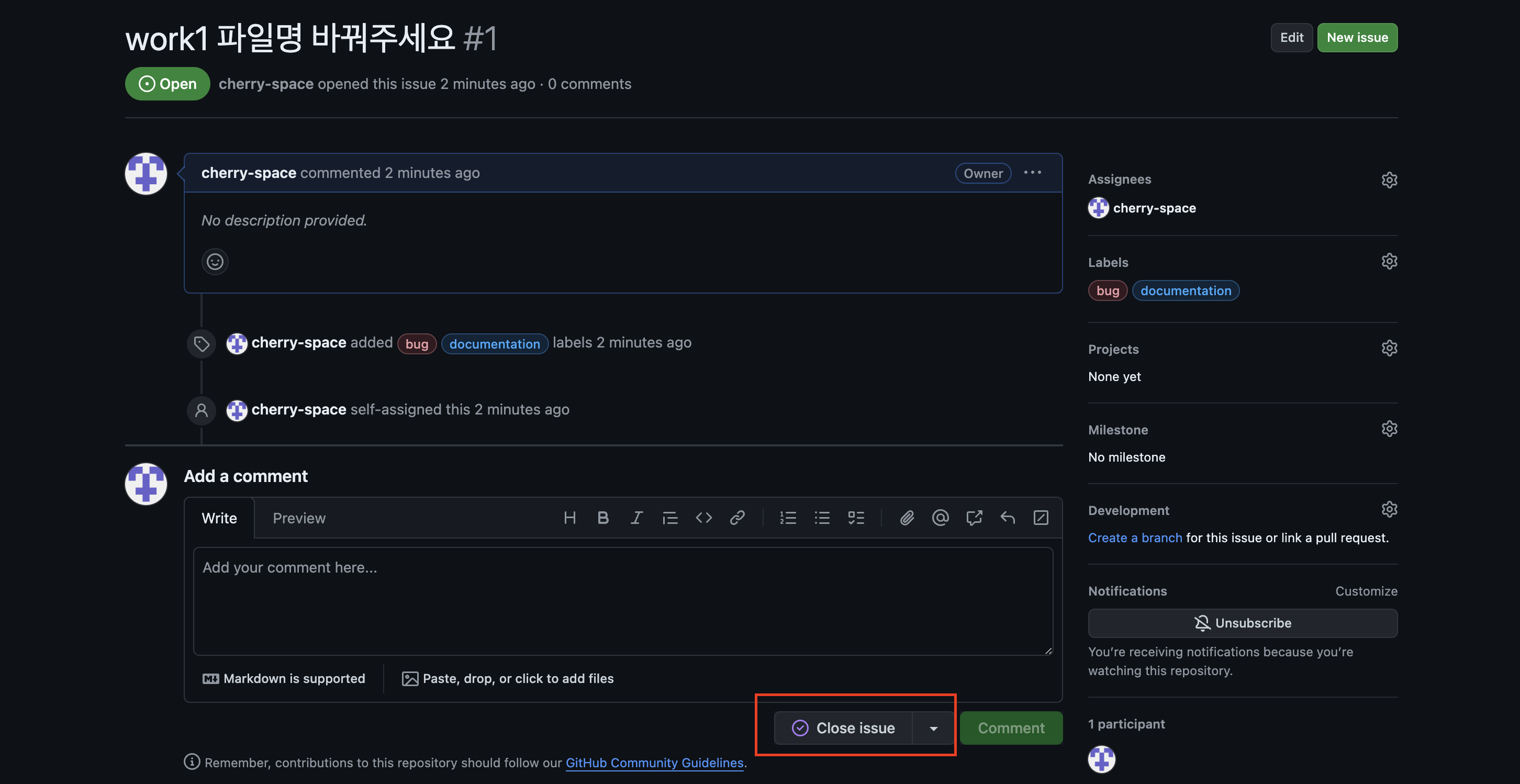The height and width of the screenshot is (784, 1520).
Task: Open the comment's three-dot options menu
Action: coord(1033,172)
